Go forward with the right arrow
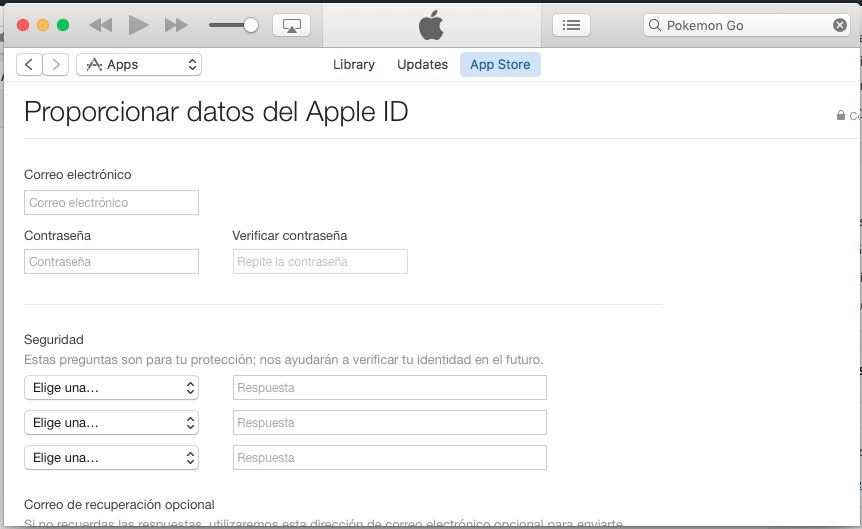Viewport: 862px width, 529px height. [x=56, y=65]
